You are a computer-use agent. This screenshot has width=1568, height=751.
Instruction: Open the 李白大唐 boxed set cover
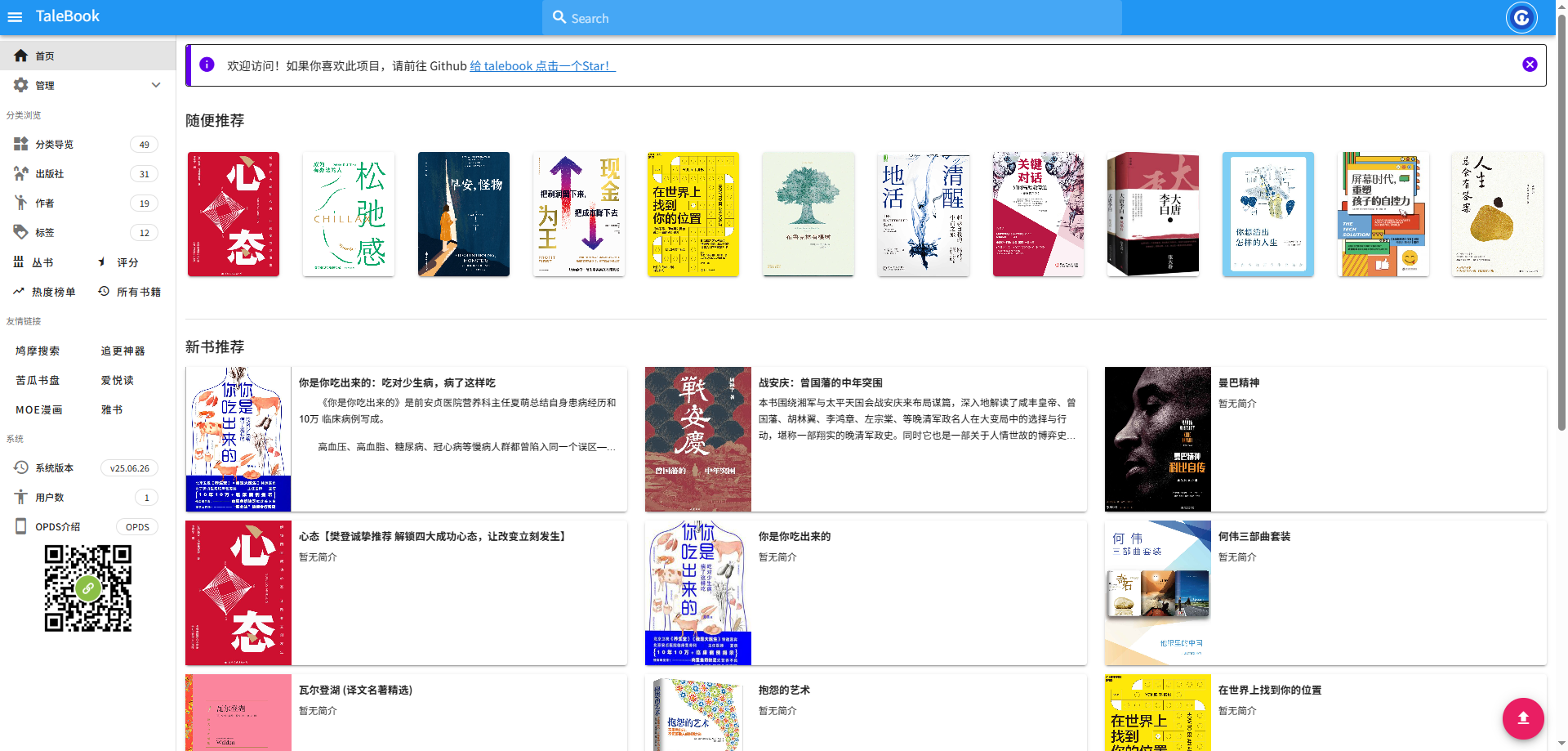[1153, 214]
